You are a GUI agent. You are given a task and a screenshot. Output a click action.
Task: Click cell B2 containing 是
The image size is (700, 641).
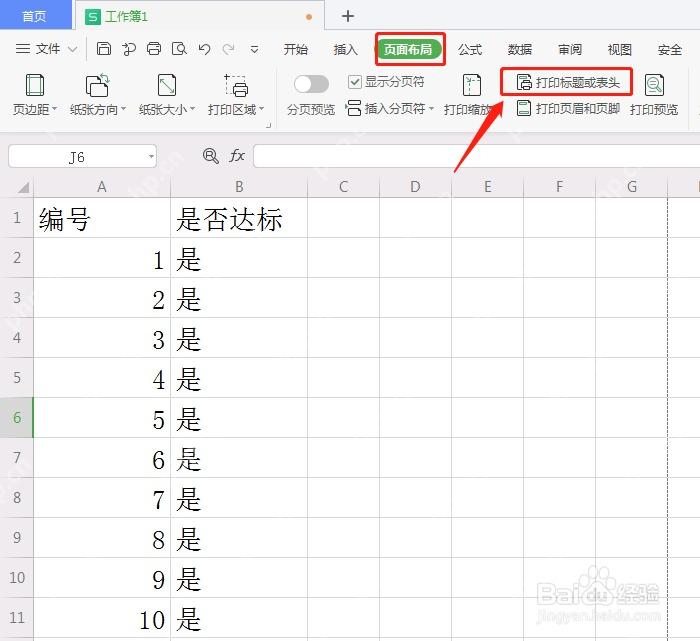coord(239,258)
